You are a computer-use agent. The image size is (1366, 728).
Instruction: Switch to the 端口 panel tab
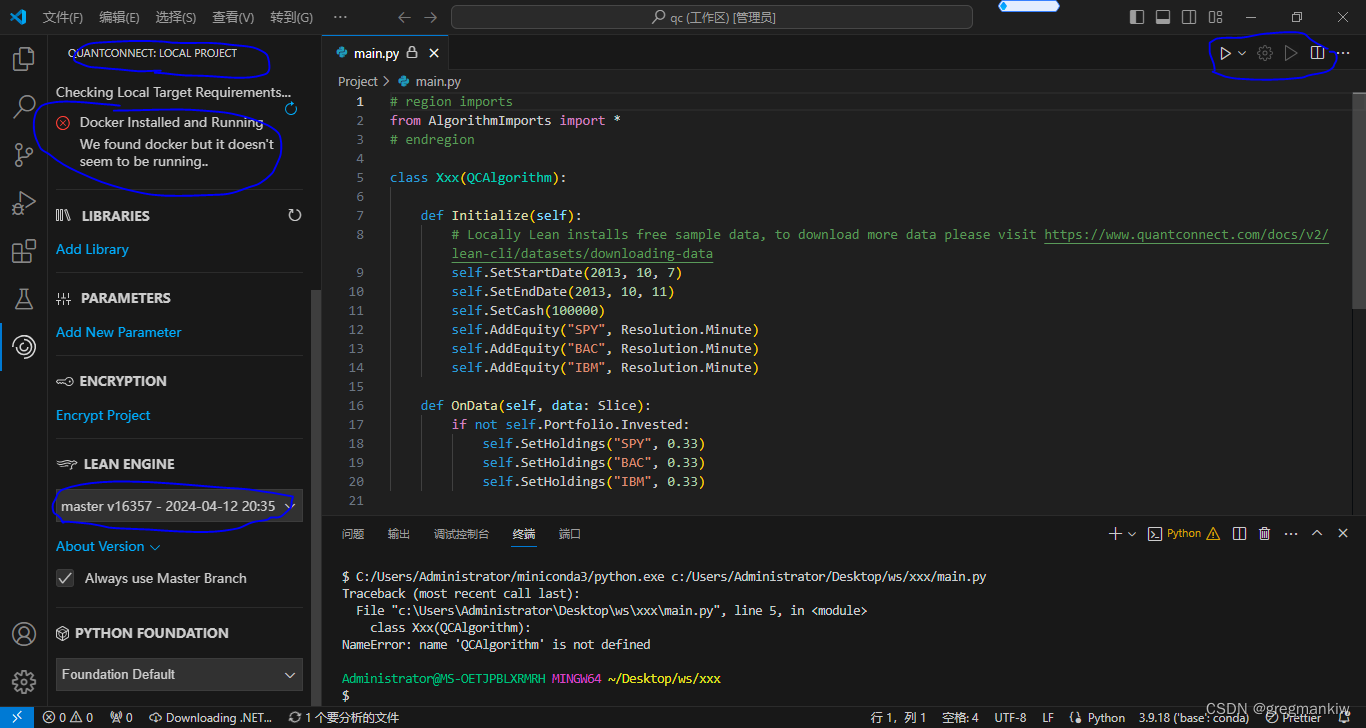[570, 534]
